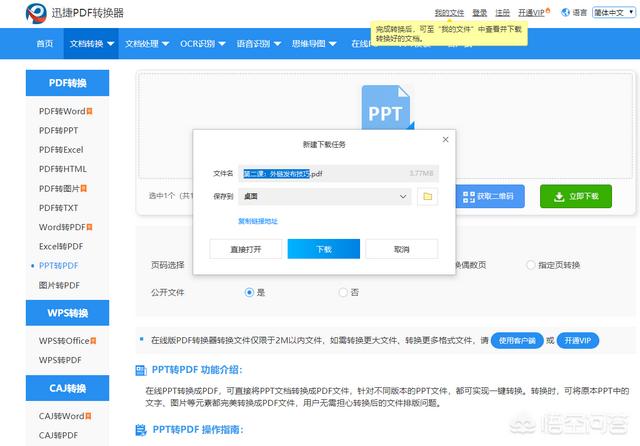
Task: Click the hot badge beside PDF转Word
Action: [89, 111]
